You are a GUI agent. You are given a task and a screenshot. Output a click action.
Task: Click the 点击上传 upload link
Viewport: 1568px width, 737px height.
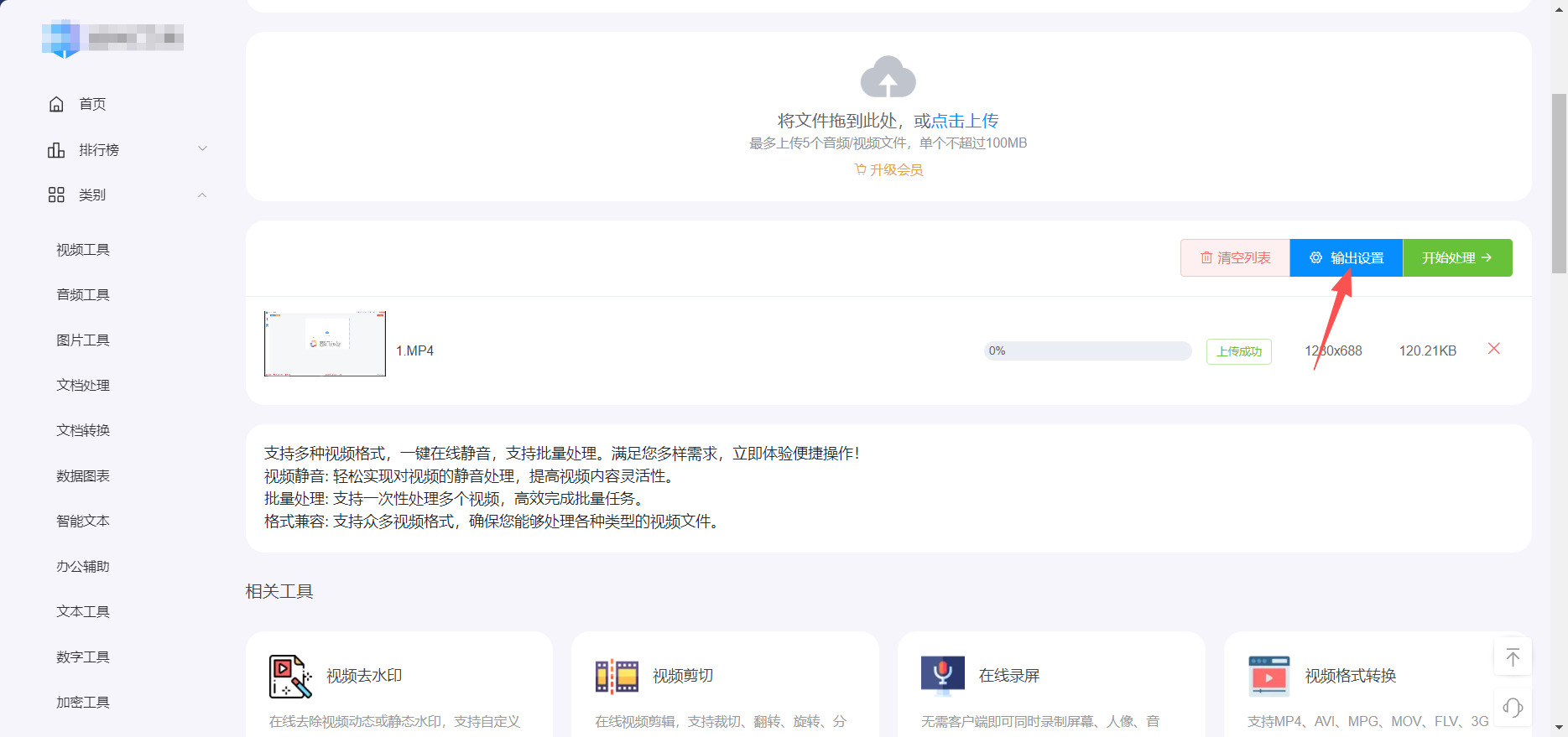click(965, 121)
